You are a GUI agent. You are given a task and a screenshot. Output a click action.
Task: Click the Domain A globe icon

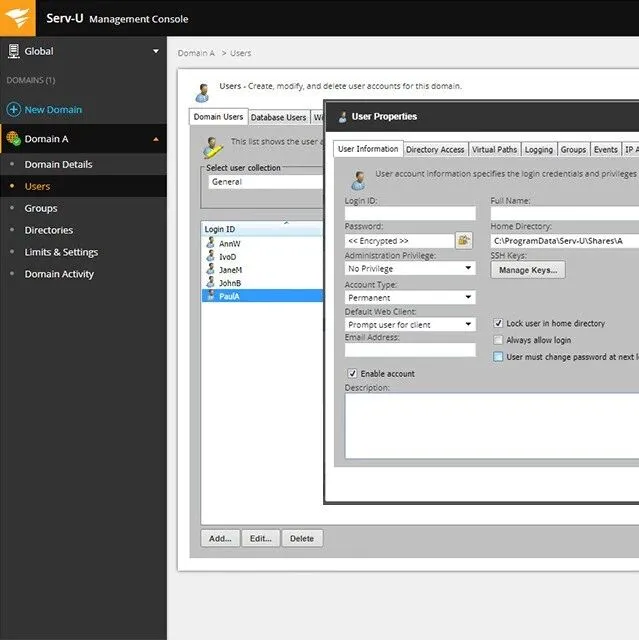13,138
